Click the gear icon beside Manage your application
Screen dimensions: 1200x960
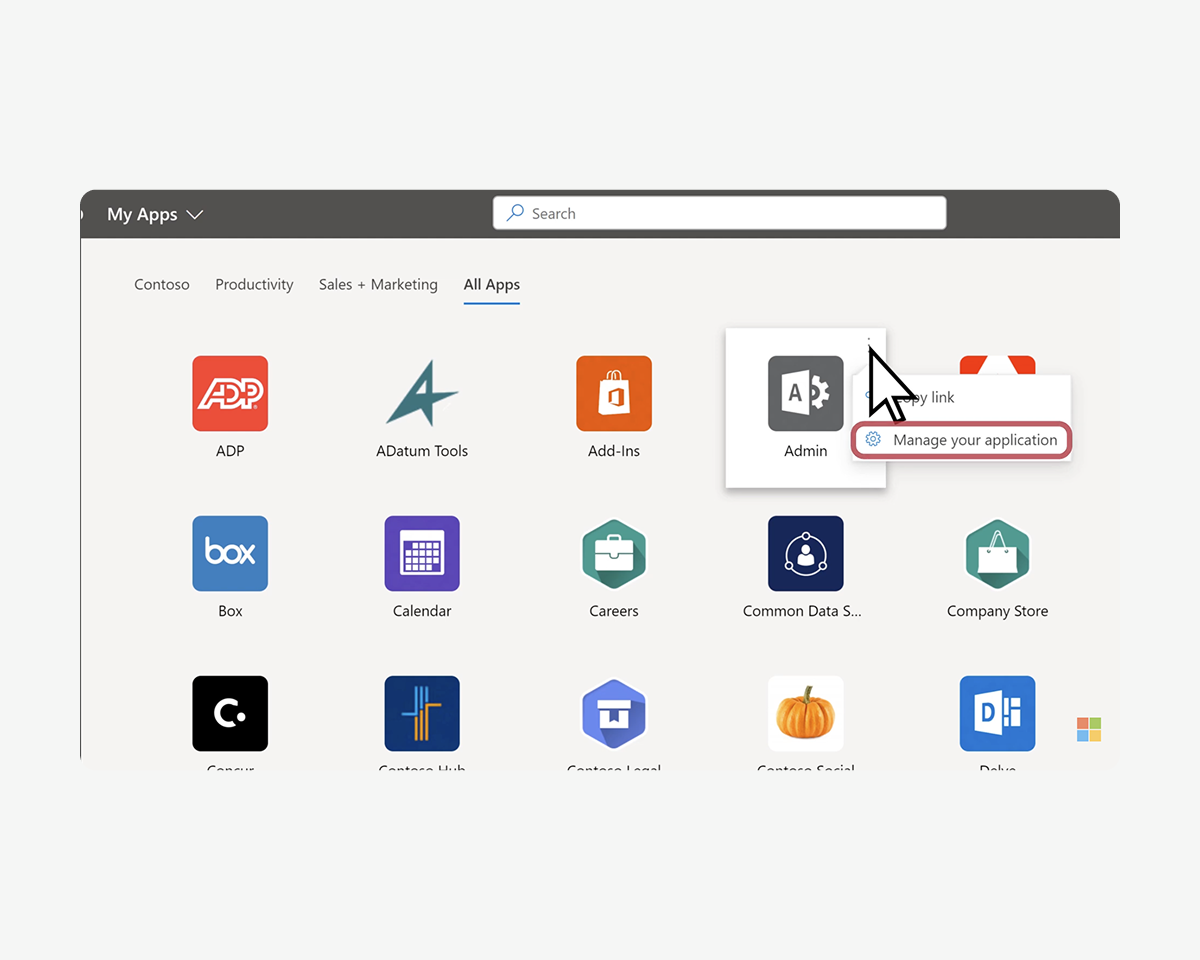click(873, 440)
